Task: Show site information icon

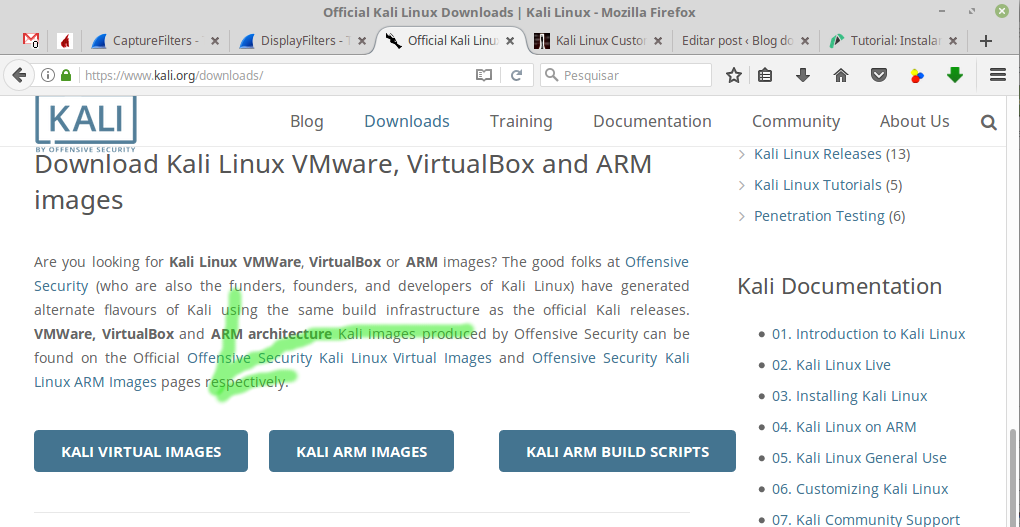Action: tap(48, 75)
